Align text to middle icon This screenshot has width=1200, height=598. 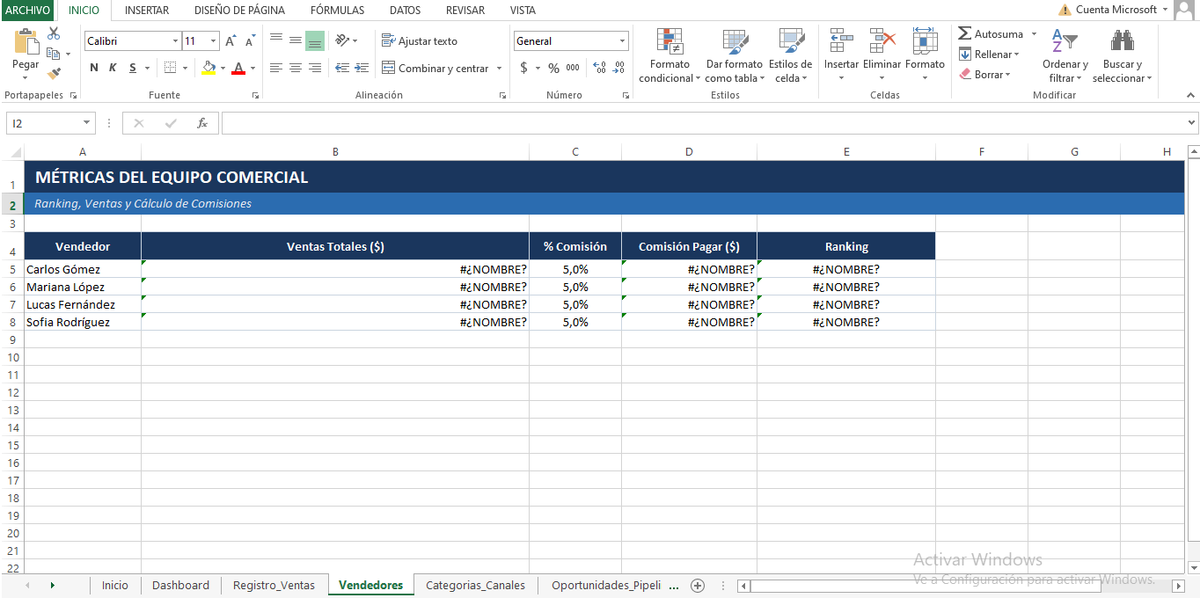coord(296,40)
